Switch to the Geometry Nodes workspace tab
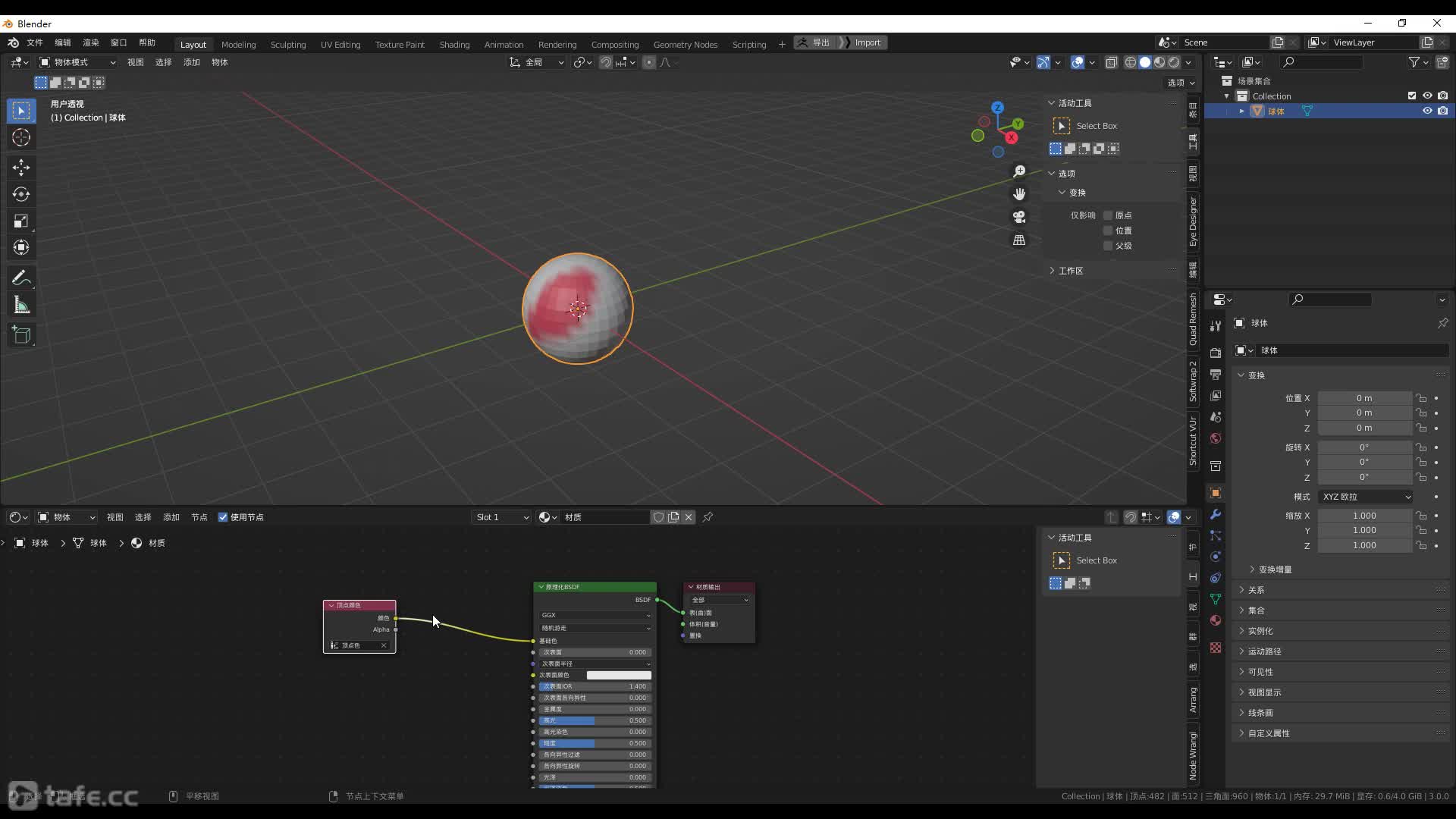 (685, 44)
